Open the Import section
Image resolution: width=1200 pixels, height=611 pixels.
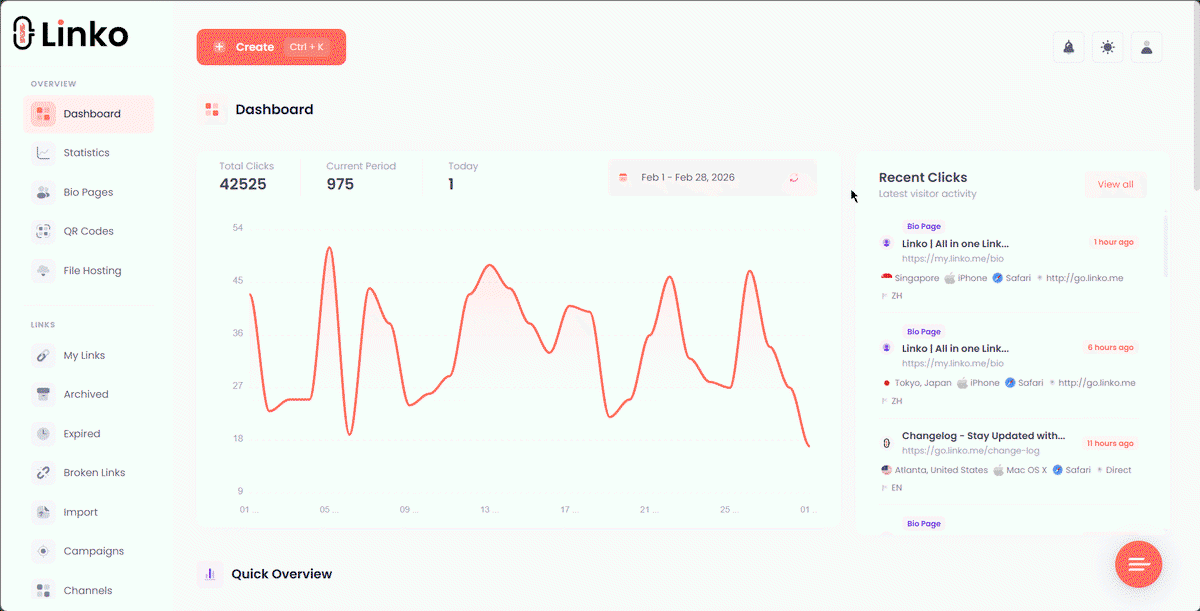coord(44,512)
